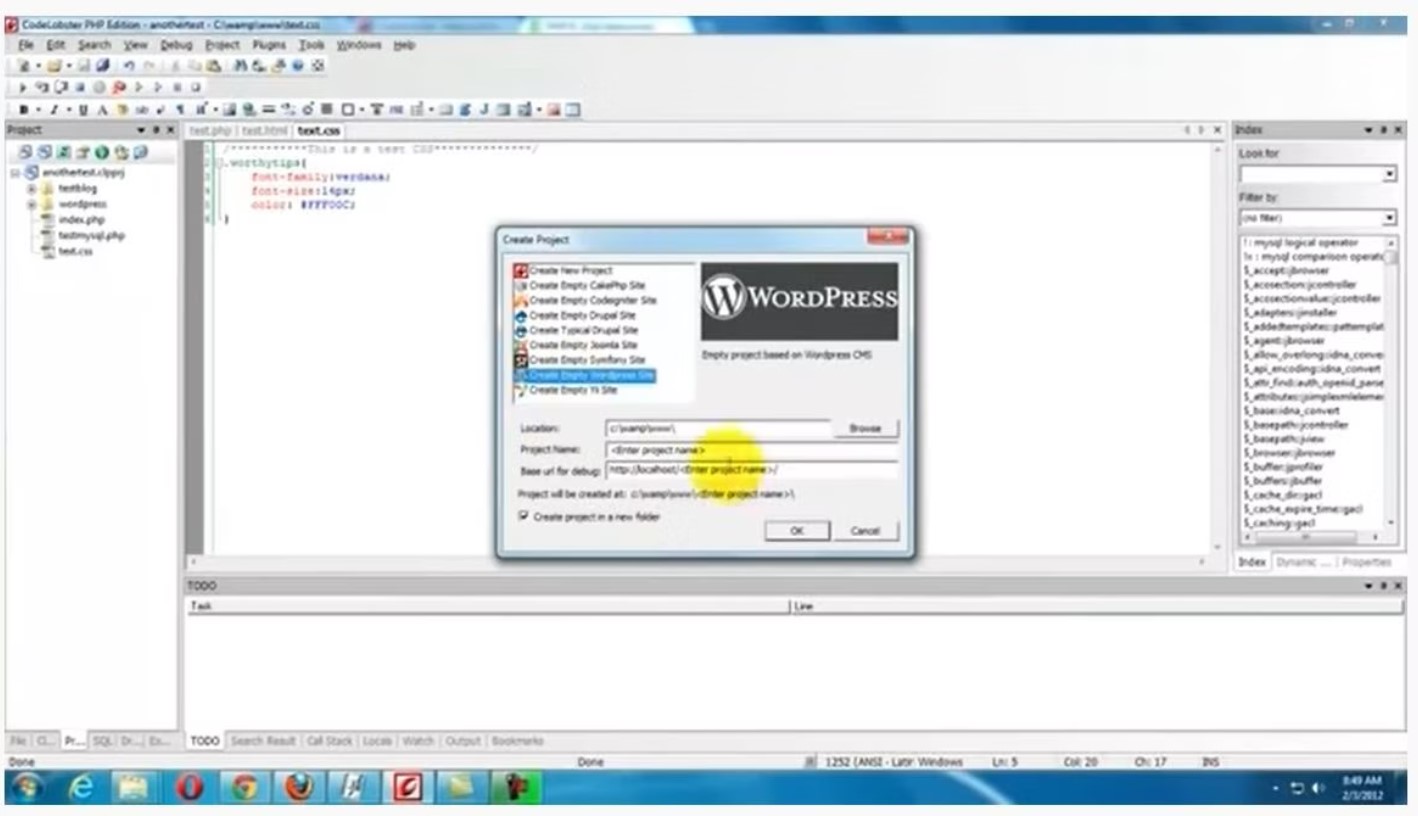Switch to the test.html editor tab
This screenshot has height=816, width=1418.
265,131
